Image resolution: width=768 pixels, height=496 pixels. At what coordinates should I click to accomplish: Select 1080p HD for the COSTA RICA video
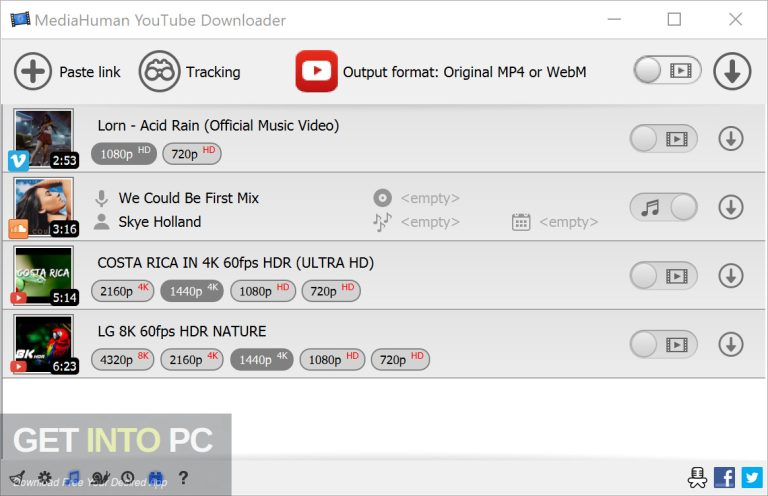click(263, 291)
